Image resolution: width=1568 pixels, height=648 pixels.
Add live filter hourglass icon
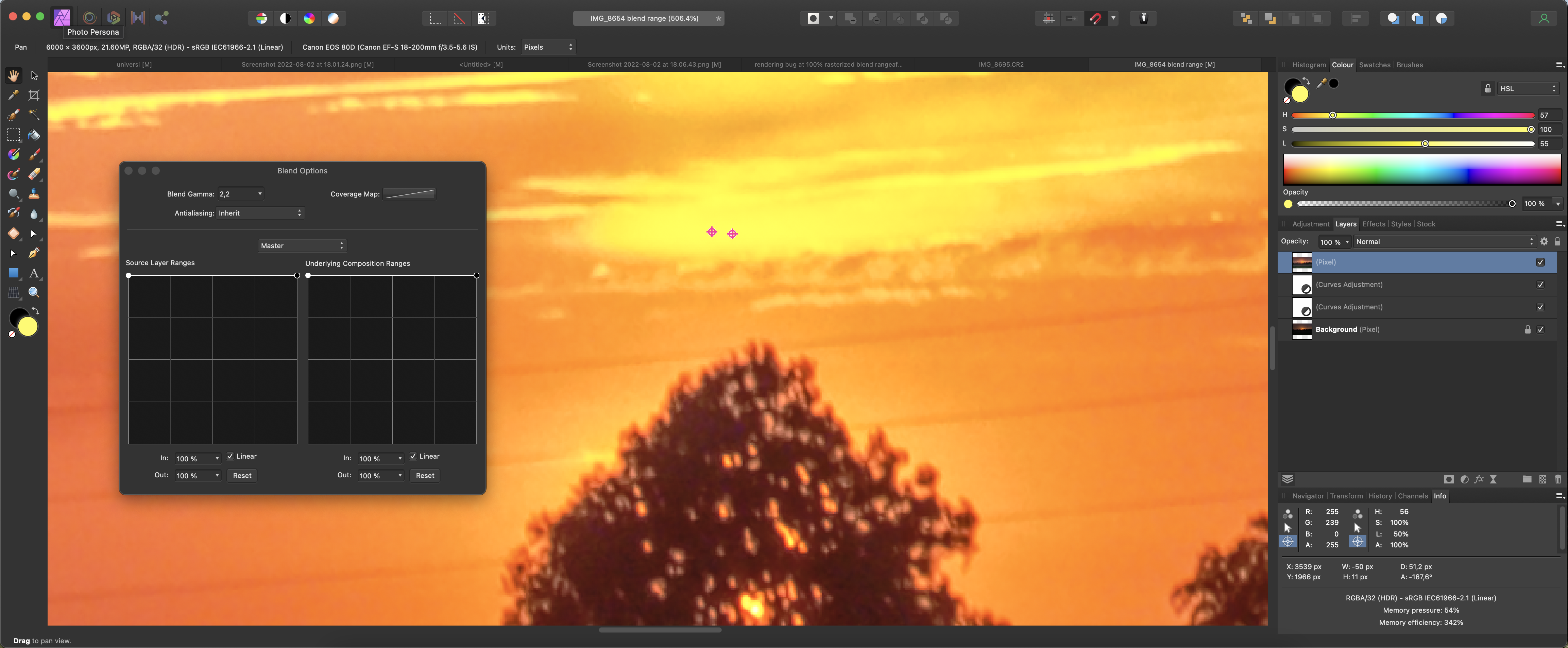point(1493,479)
